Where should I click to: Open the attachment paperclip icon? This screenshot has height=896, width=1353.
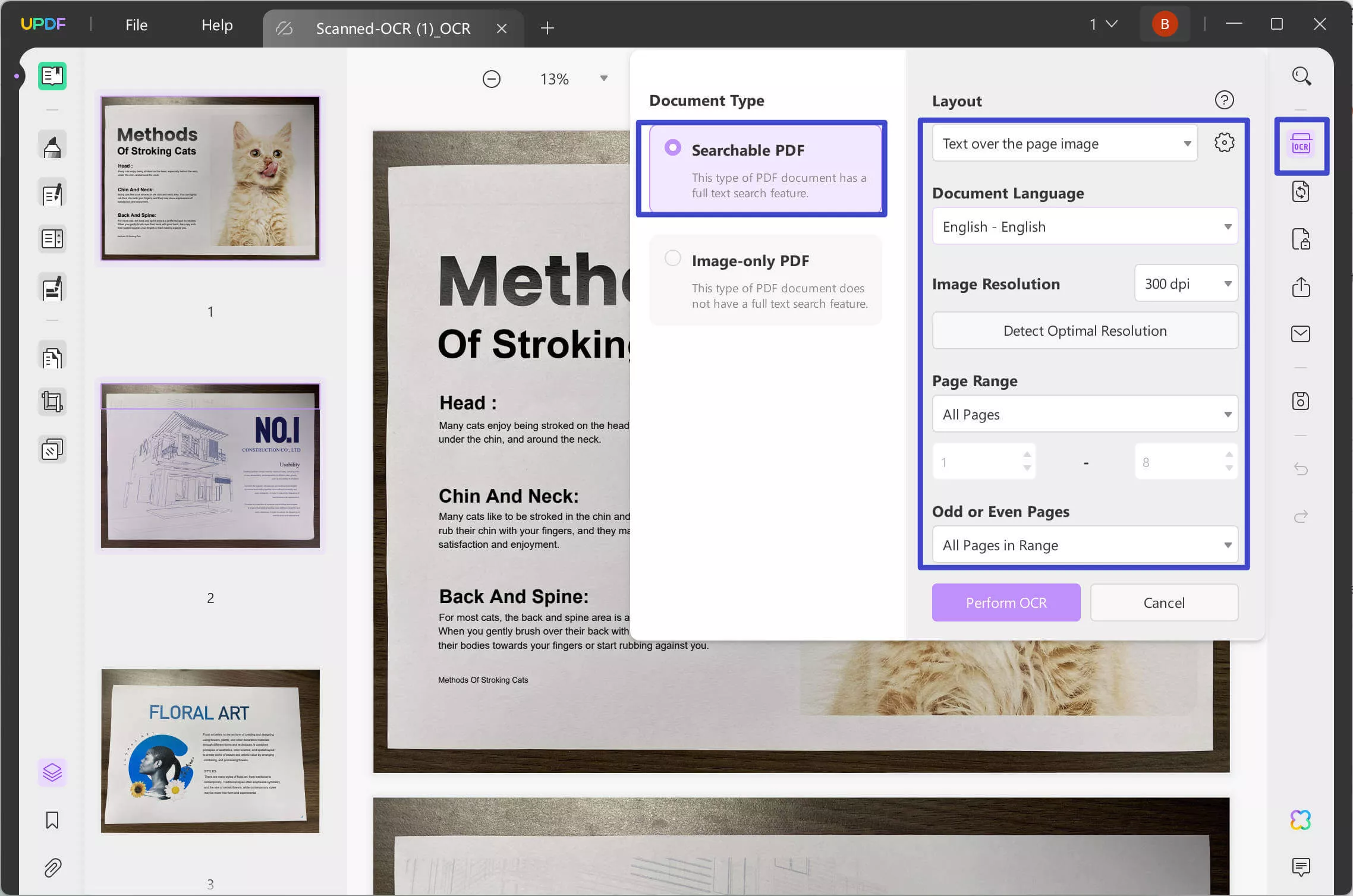tap(52, 867)
